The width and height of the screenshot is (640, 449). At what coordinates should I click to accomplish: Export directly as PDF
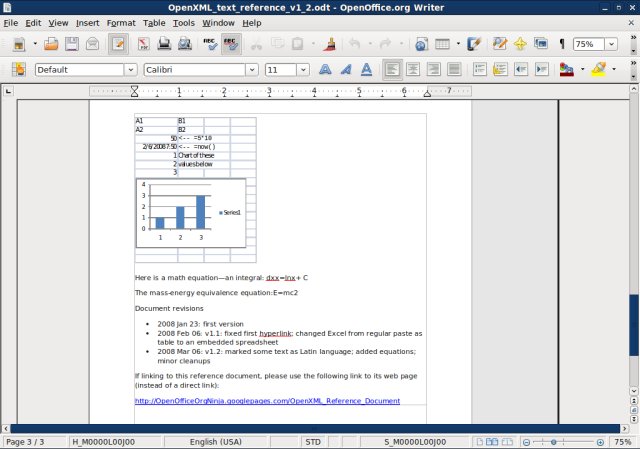coord(145,44)
